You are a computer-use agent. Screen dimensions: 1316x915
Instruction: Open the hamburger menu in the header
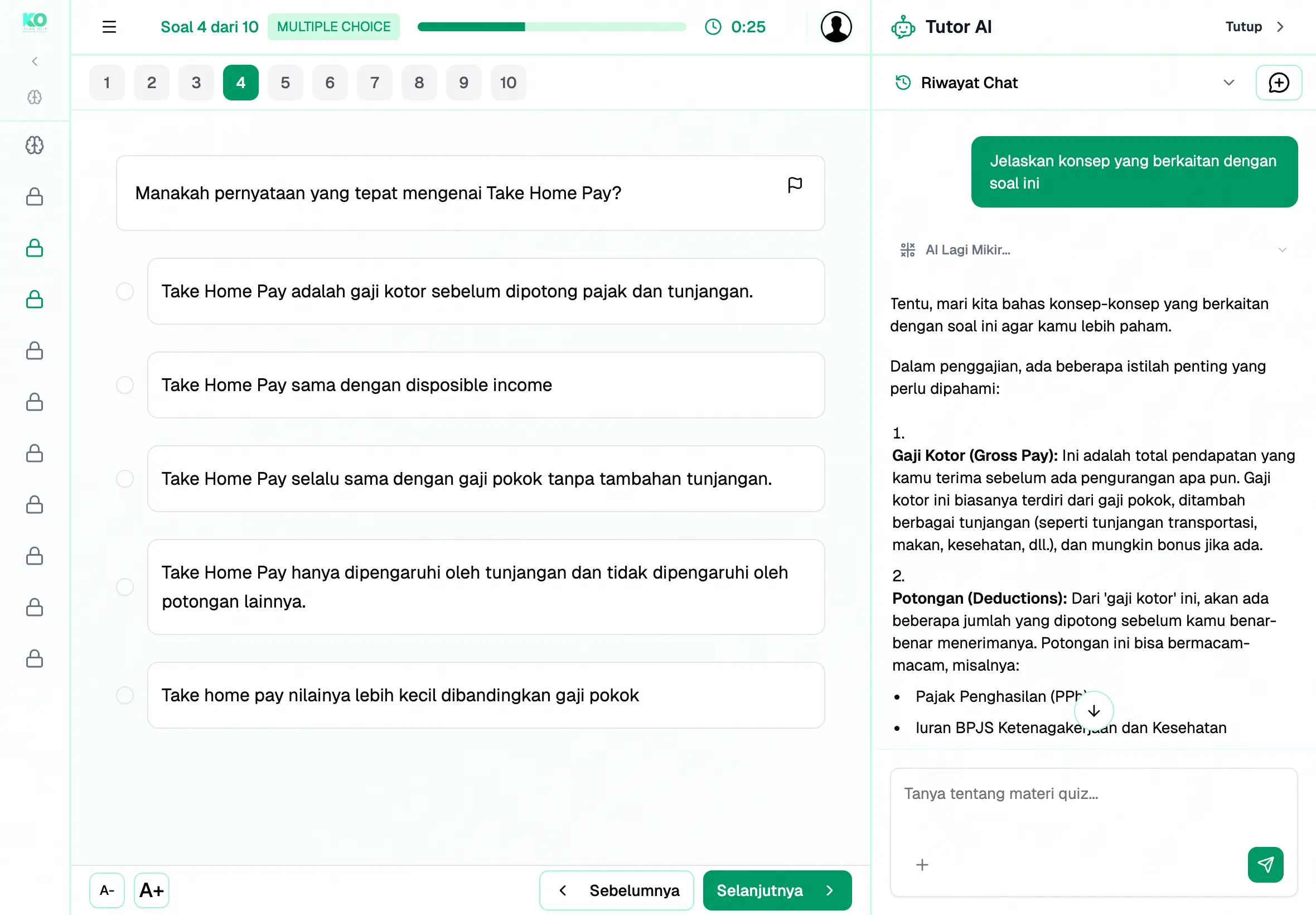[x=109, y=27]
